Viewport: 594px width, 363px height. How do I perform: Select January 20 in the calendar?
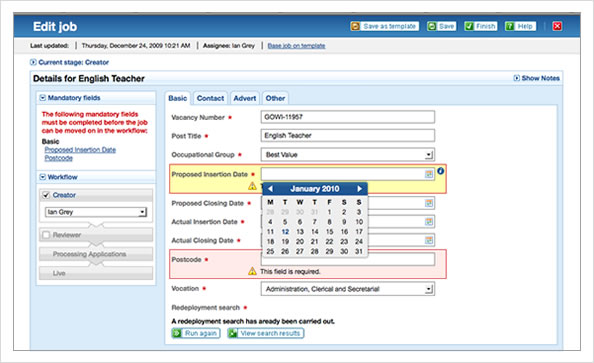300,241
